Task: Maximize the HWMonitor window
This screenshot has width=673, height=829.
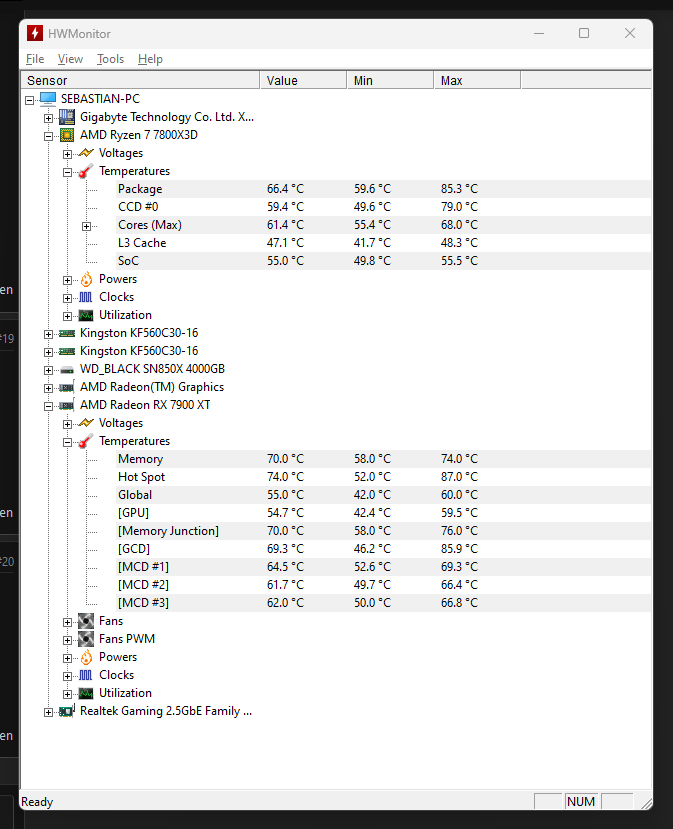Action: click(x=584, y=33)
